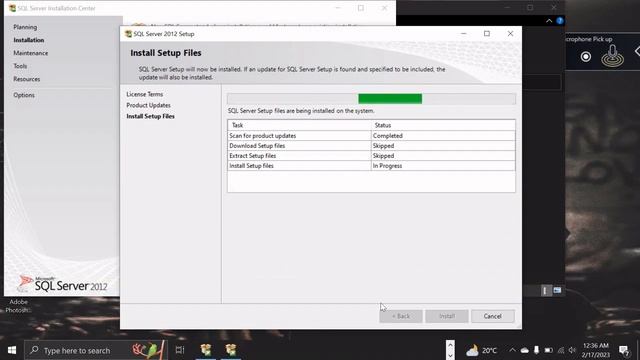Open Task View from taskbar
The height and width of the screenshot is (360, 640).
coord(180,350)
